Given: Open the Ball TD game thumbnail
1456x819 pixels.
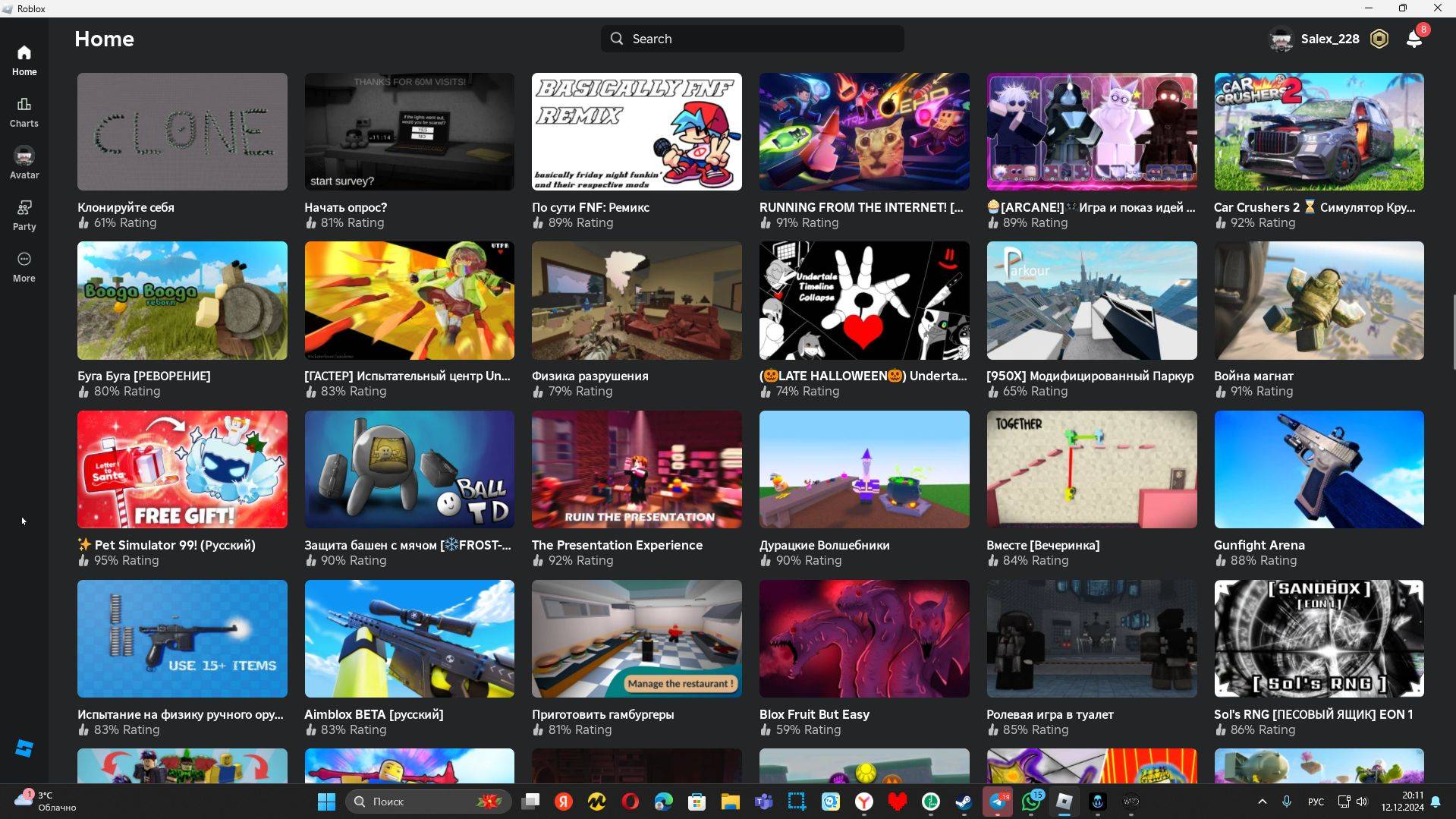Looking at the screenshot, I should pyautogui.click(x=410, y=470).
